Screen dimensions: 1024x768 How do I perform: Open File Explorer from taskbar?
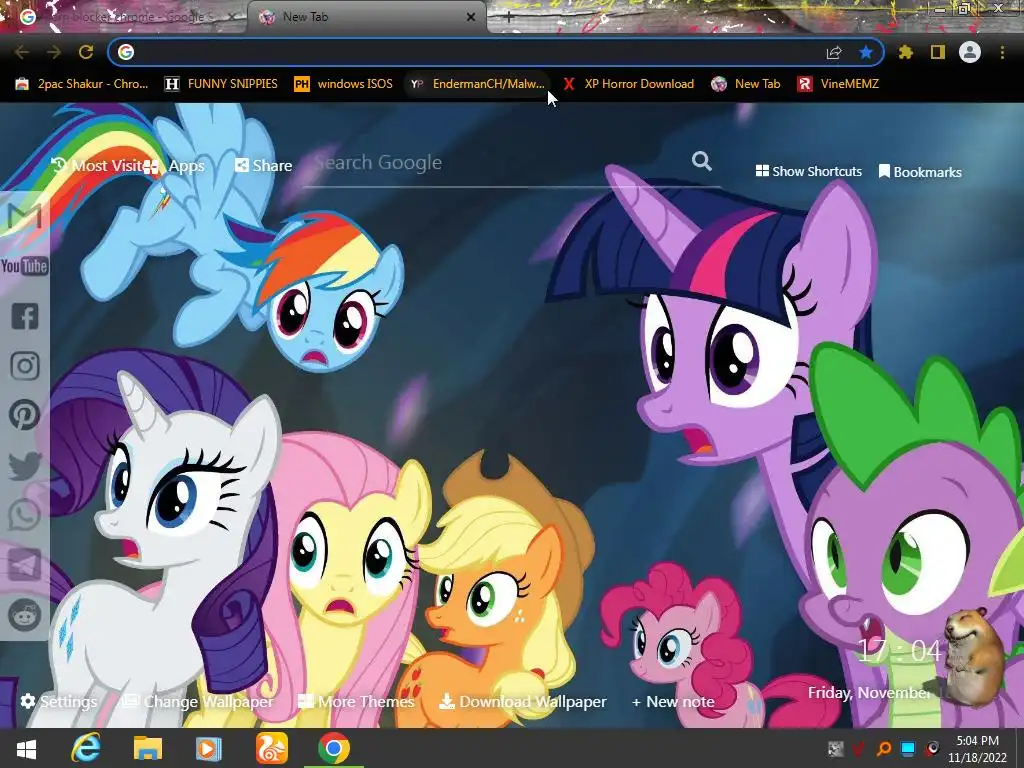pos(148,748)
